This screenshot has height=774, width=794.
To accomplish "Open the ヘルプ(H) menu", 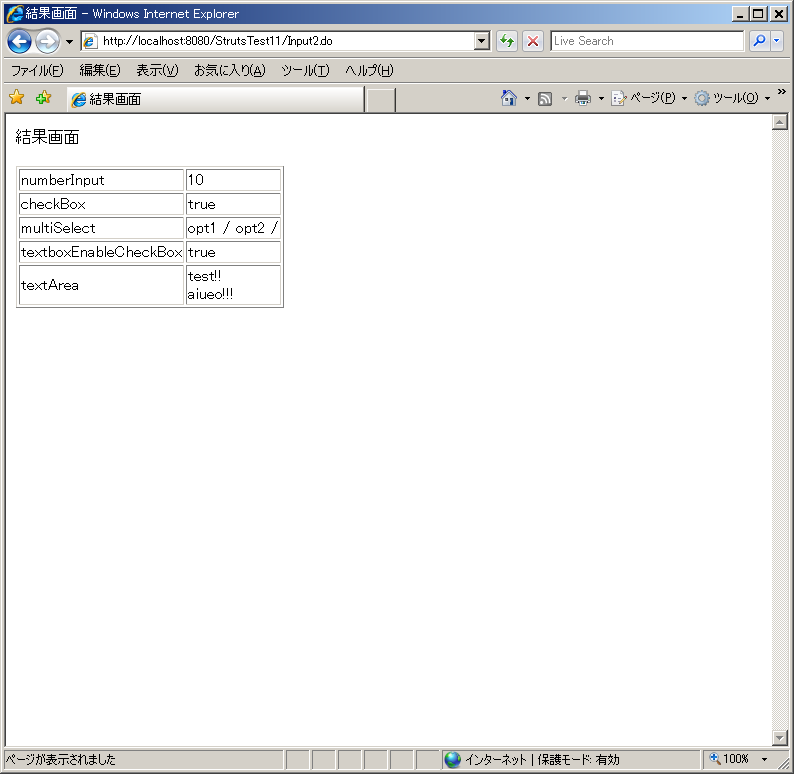I will tap(369, 70).
